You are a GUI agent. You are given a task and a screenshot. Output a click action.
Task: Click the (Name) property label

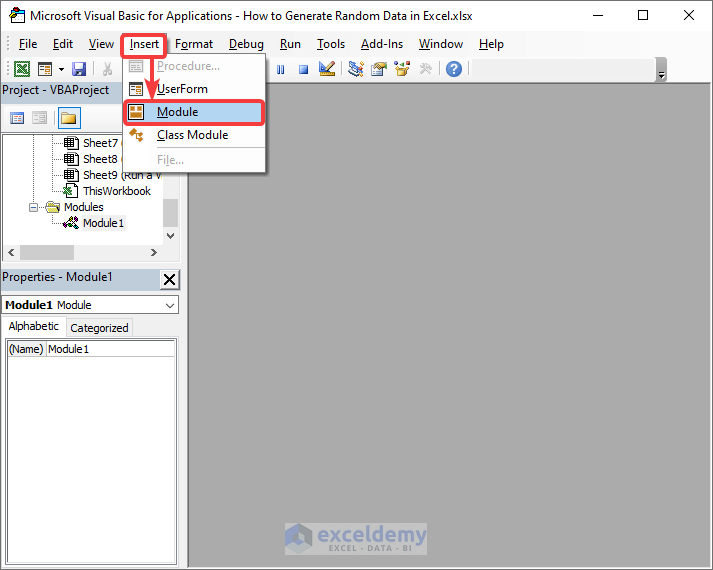[26, 349]
